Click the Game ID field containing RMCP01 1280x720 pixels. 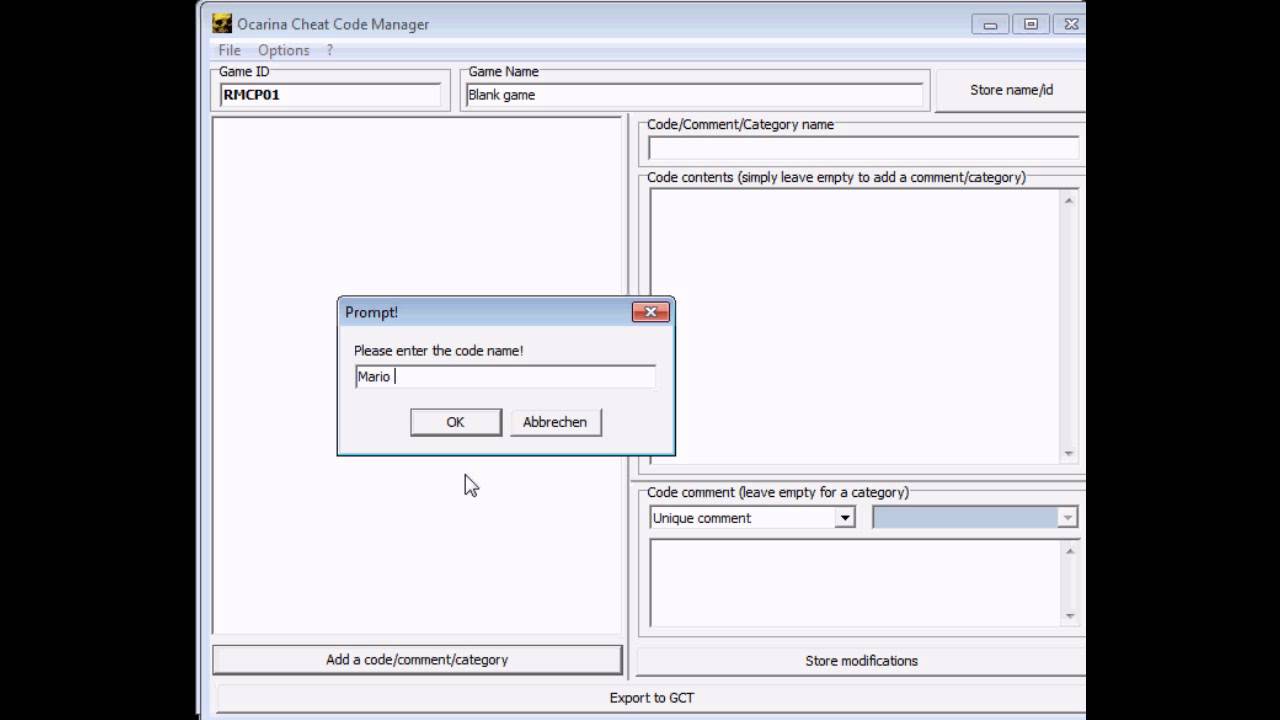[x=330, y=95]
